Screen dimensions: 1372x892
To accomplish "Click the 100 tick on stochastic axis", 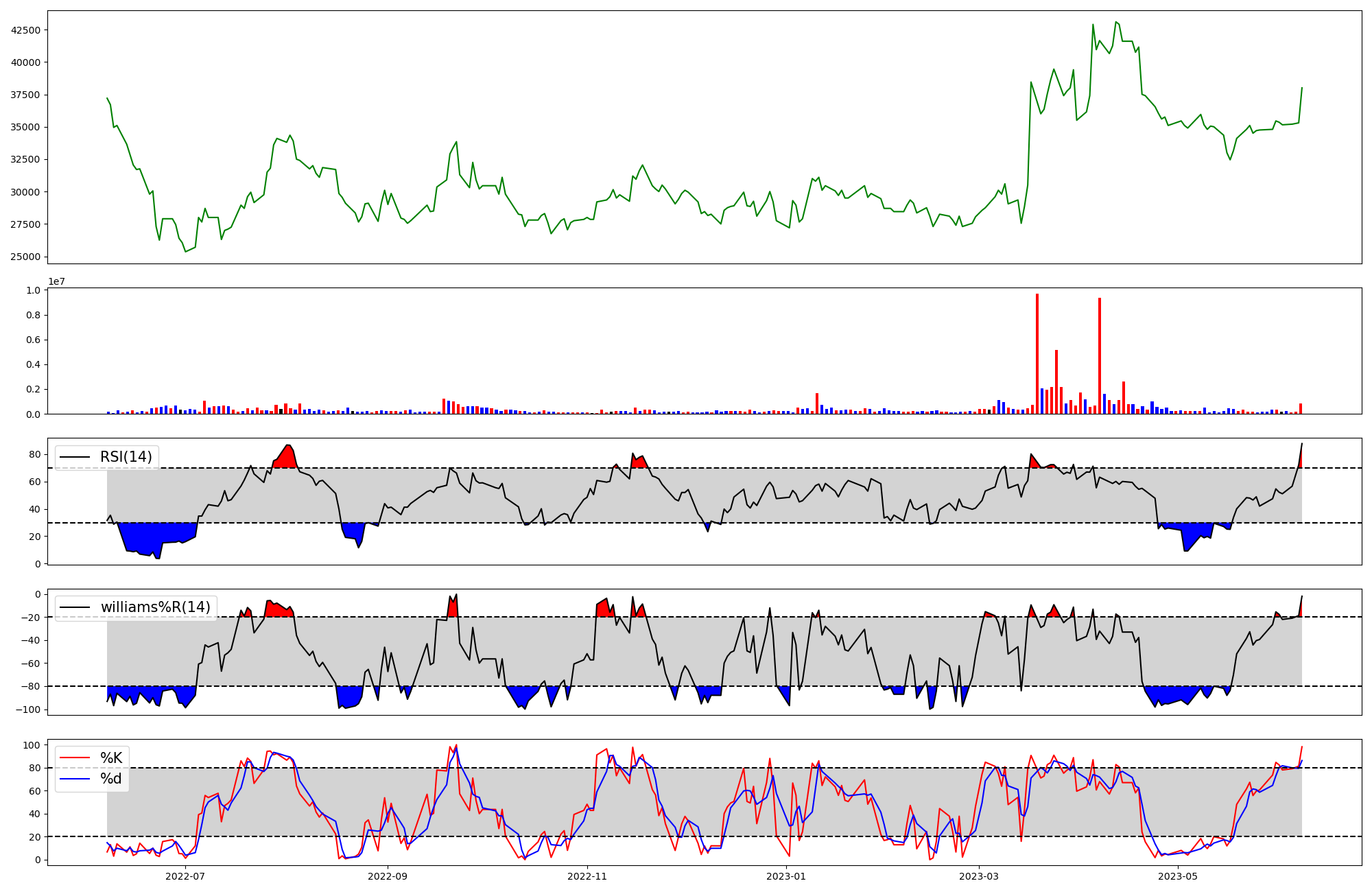I will pos(32,745).
